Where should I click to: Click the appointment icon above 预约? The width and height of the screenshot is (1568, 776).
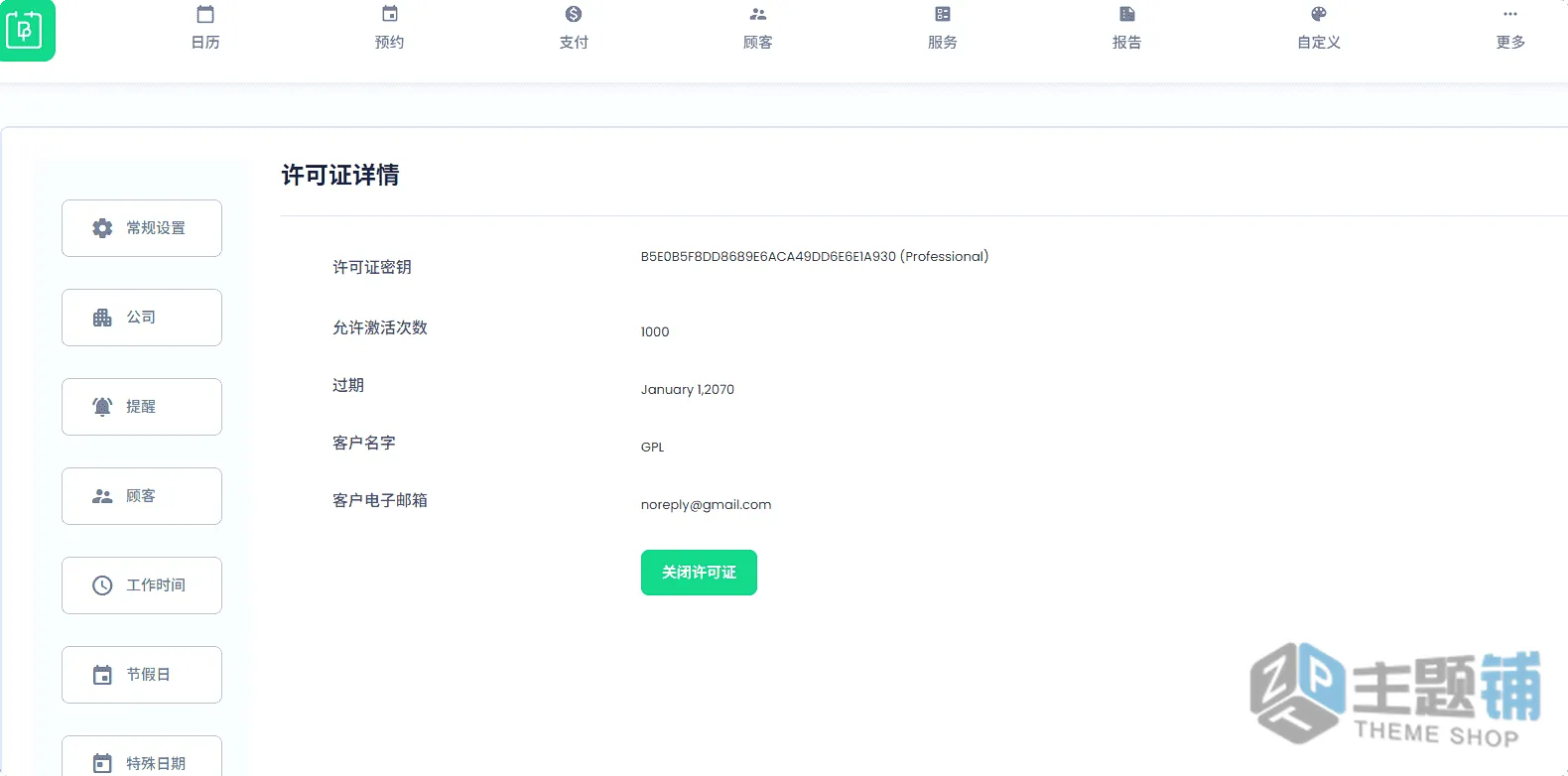(390, 14)
